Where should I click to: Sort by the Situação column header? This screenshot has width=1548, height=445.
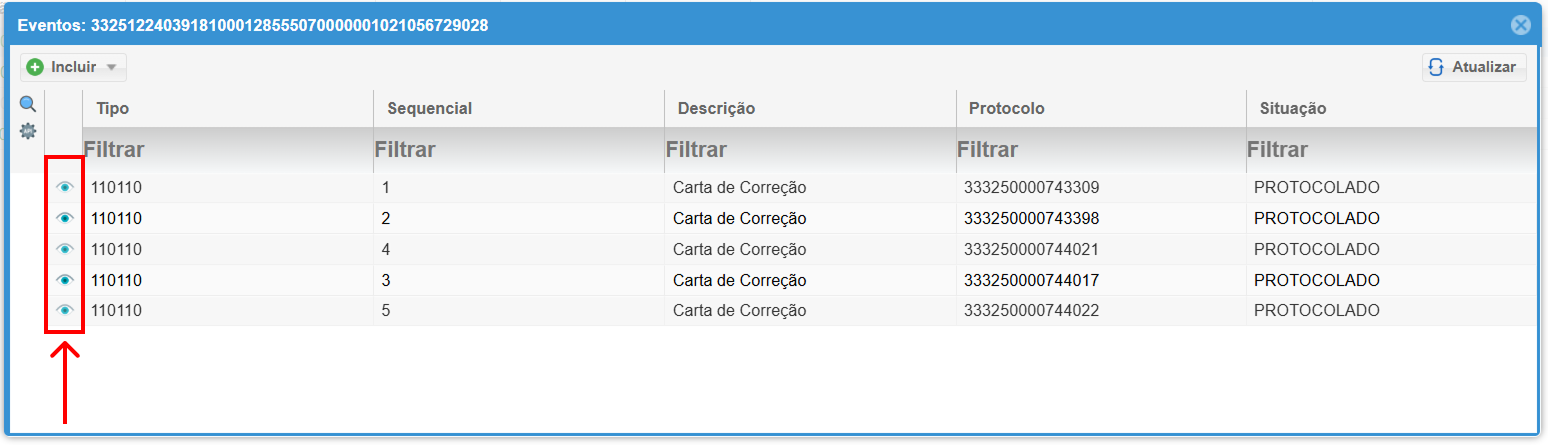pos(1293,108)
